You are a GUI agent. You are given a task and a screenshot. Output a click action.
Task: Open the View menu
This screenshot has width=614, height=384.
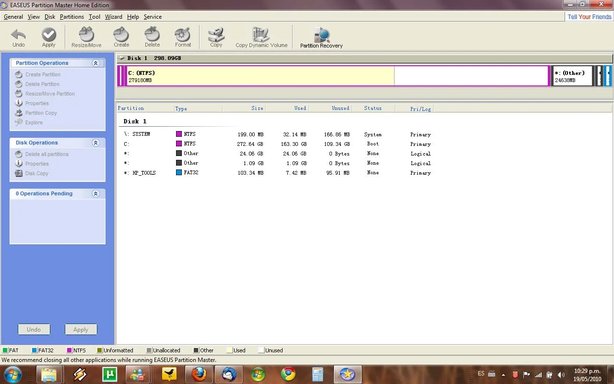coord(34,17)
